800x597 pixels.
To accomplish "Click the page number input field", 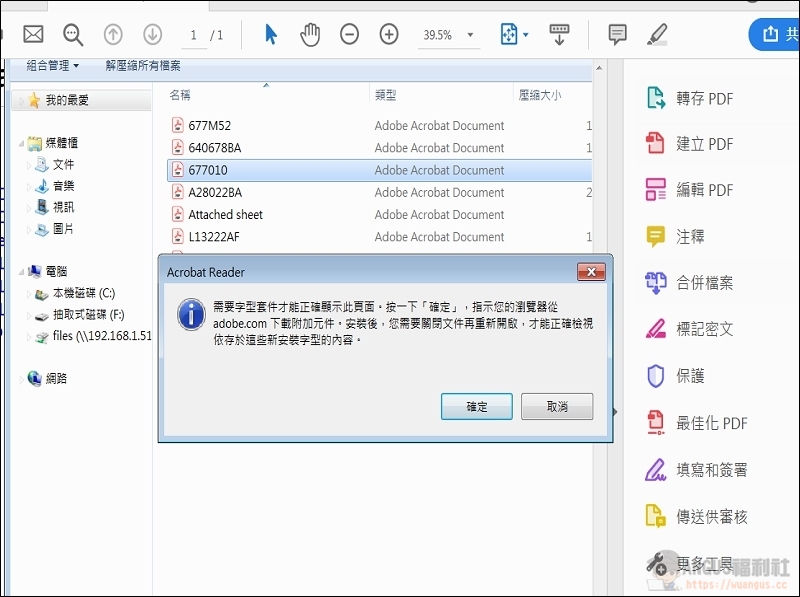I will pyautogui.click(x=194, y=35).
